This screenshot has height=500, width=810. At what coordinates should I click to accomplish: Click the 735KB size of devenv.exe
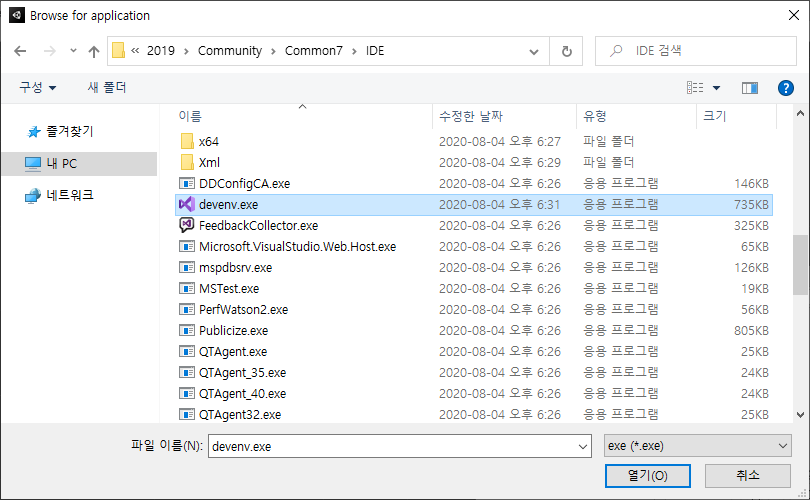[751, 205]
